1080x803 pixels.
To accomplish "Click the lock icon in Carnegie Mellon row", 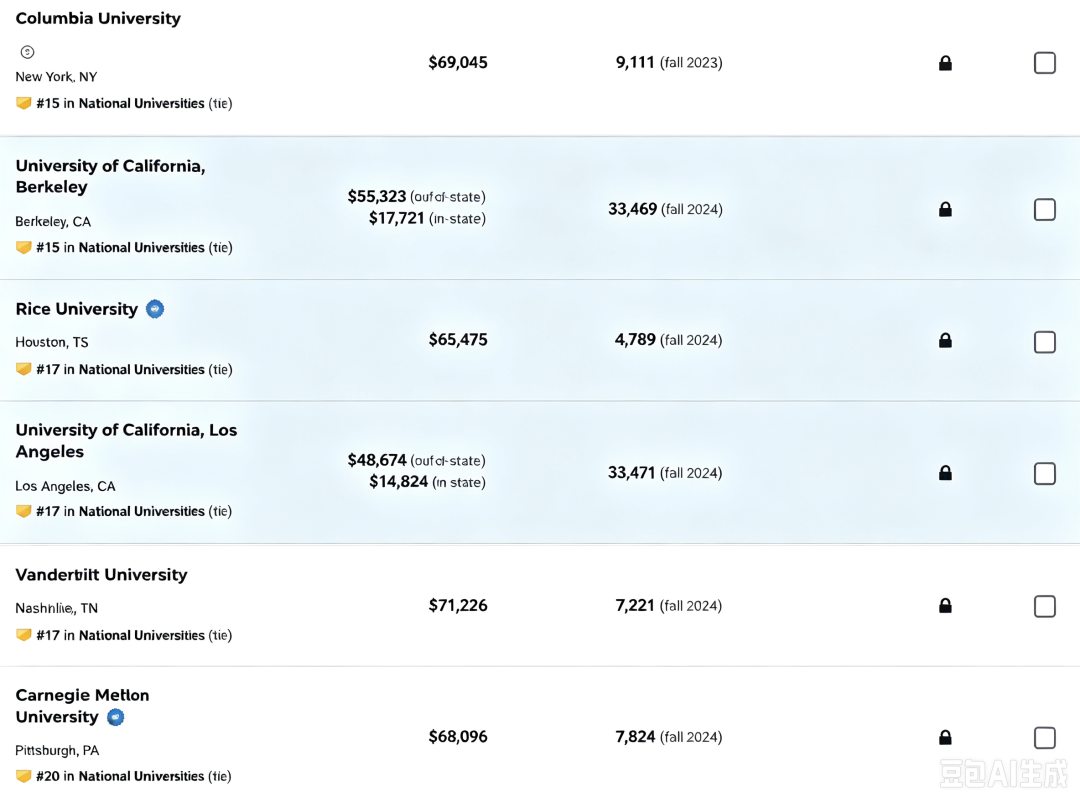I will [x=945, y=738].
